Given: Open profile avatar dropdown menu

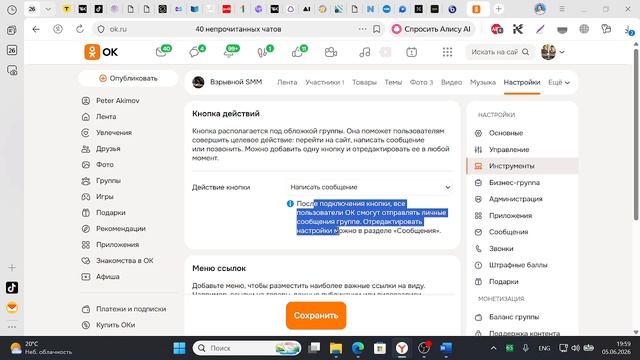Looking at the screenshot, I should [x=553, y=52].
